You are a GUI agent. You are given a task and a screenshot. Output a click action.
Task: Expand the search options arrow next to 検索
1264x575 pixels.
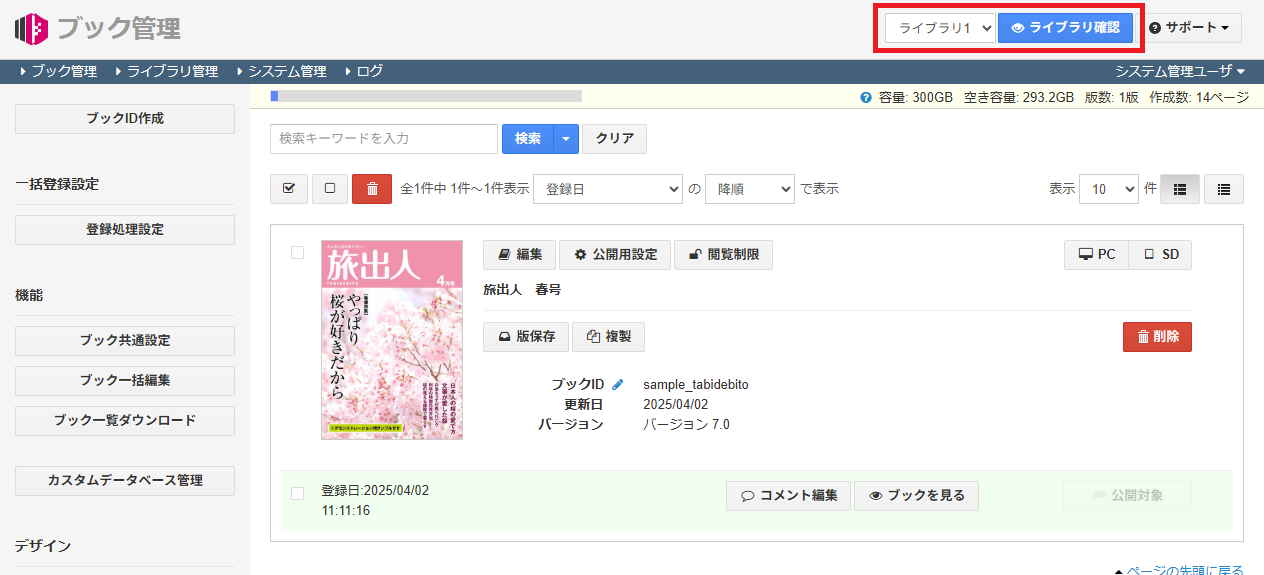coord(566,139)
